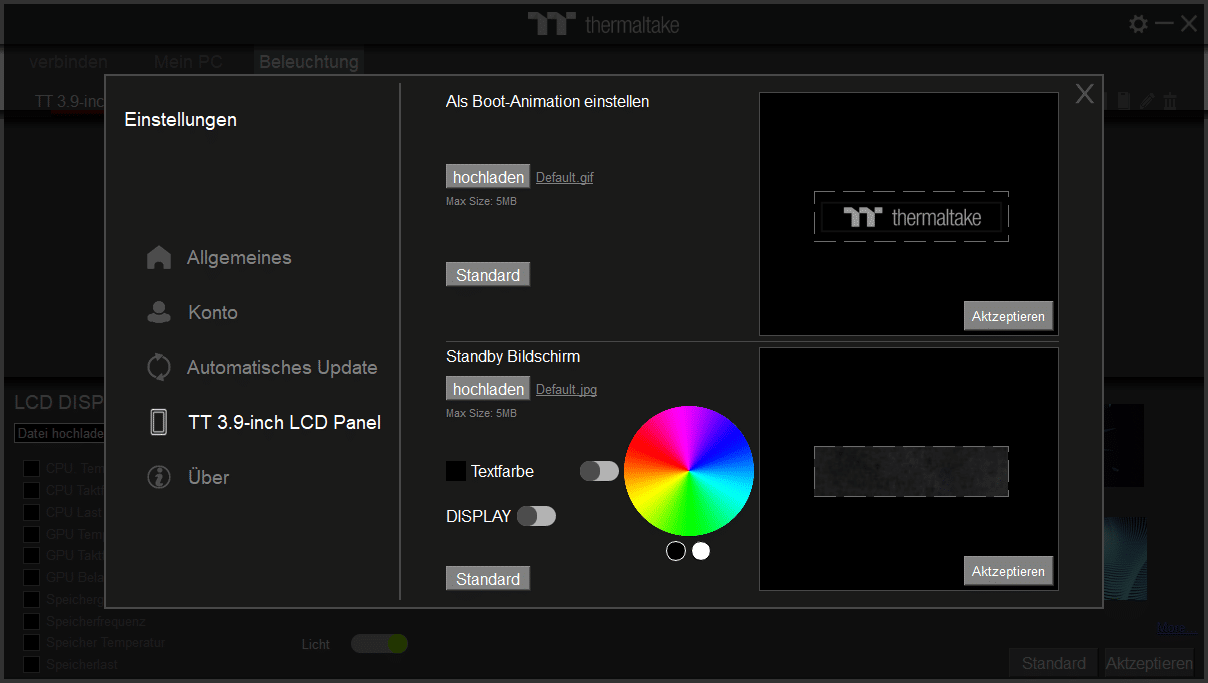The image size is (1208, 683).
Task: Click the Über info icon
Action: point(158,477)
